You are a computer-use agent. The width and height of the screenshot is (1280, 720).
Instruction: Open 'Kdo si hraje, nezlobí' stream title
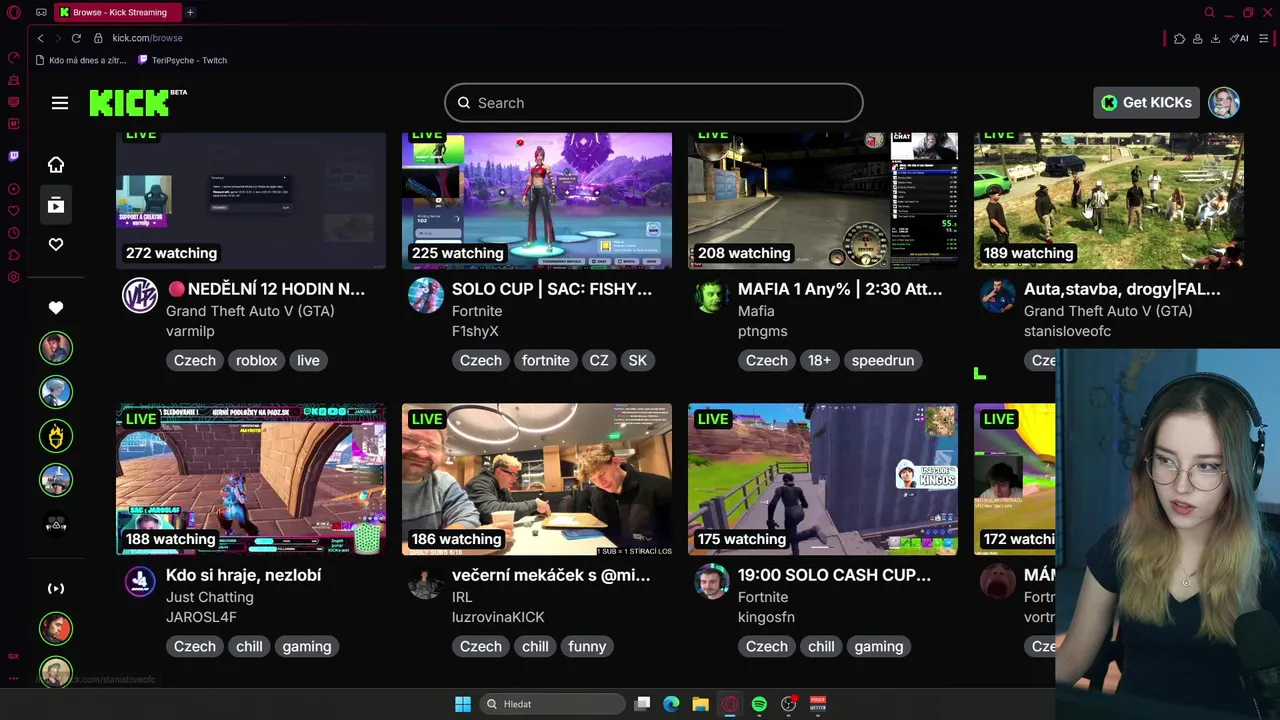tap(243, 575)
